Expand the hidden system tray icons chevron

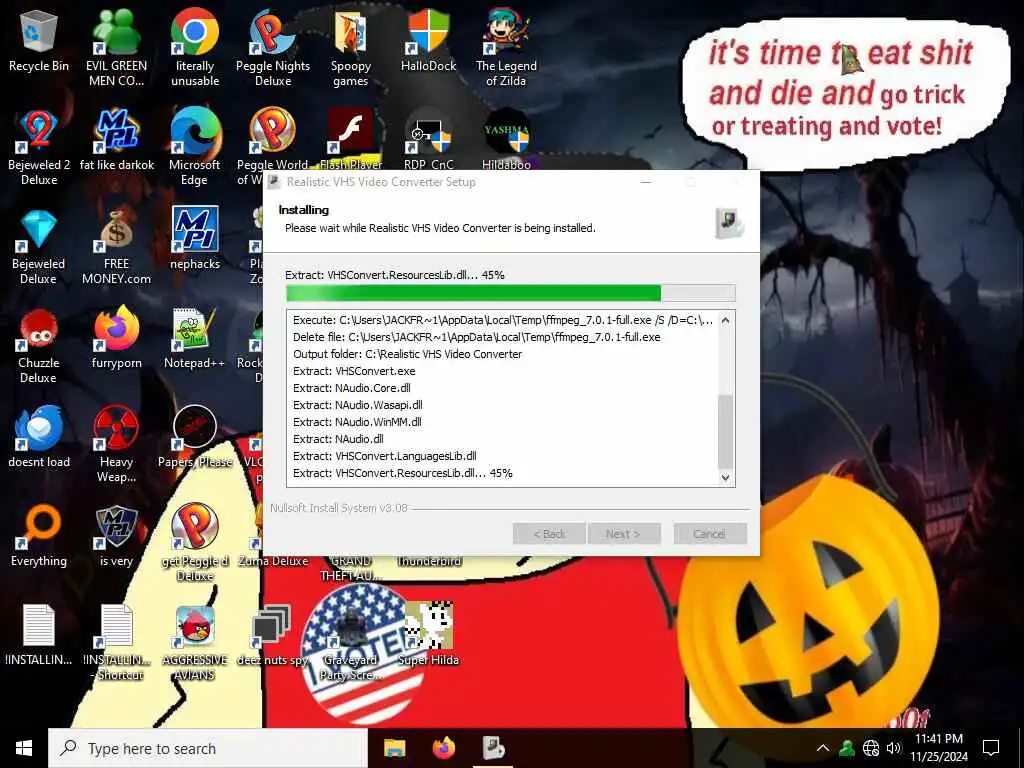[823, 748]
